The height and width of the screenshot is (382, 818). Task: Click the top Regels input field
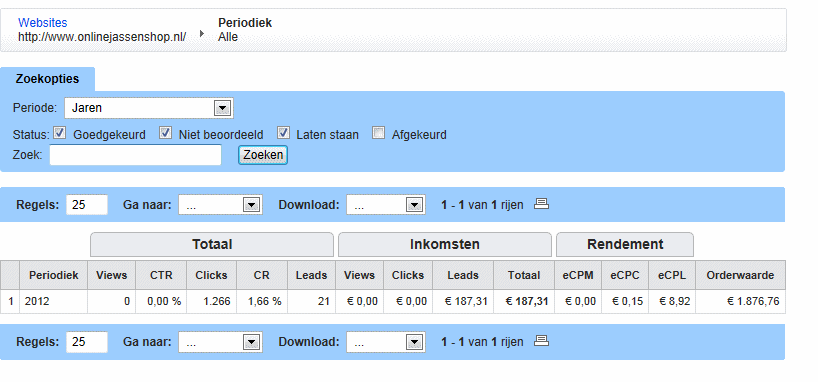point(87,205)
